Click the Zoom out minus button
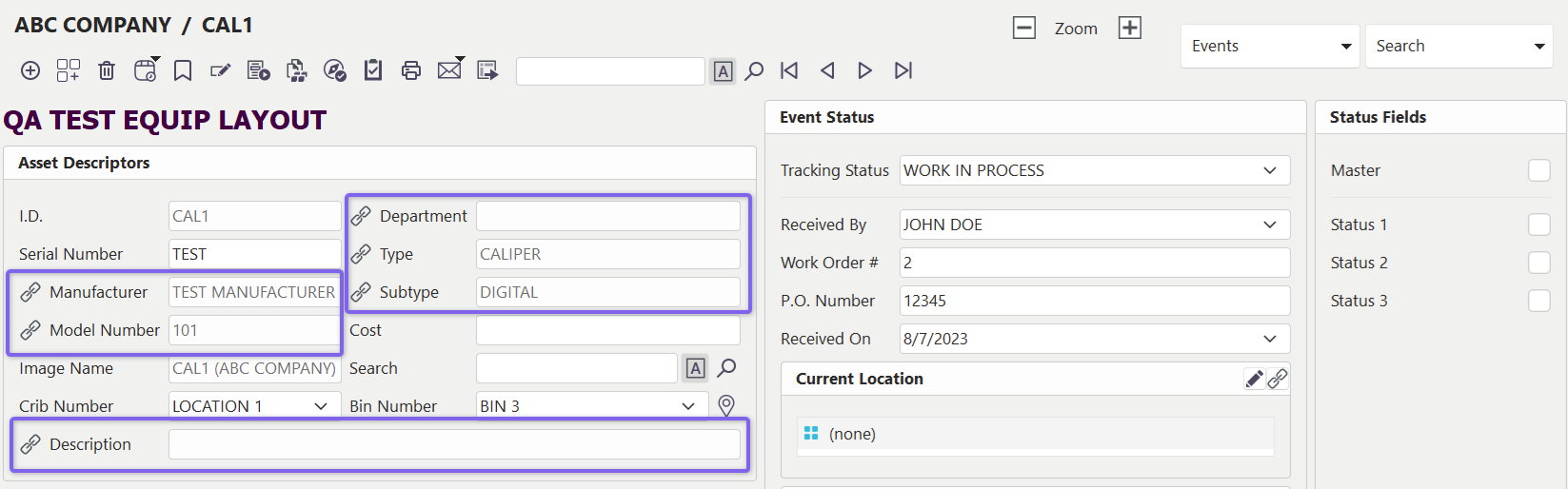This screenshot has width=1568, height=489. pos(1024,28)
